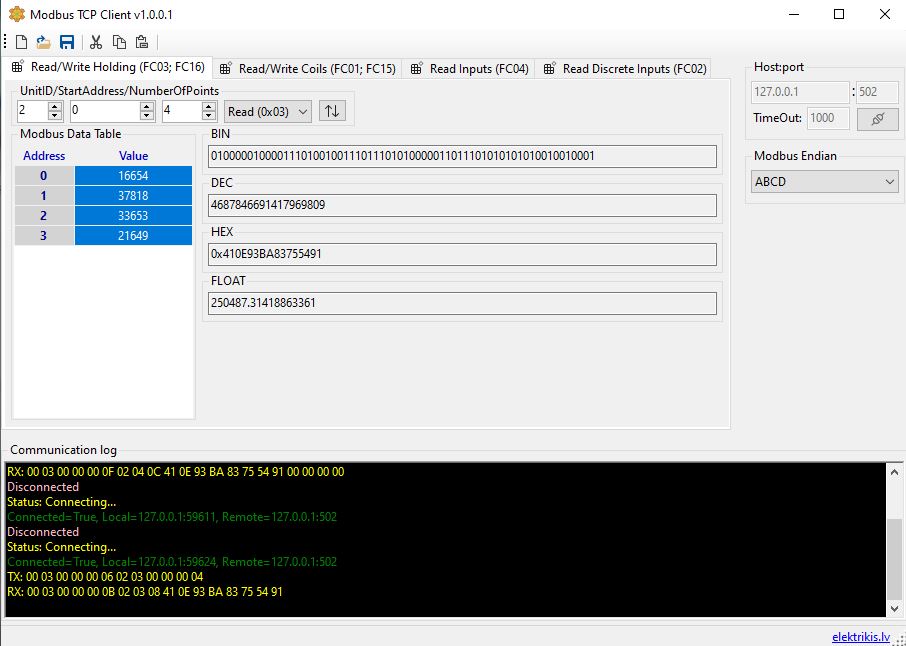Click the host field 127.0.0.1
The image size is (906, 646).
[x=800, y=92]
